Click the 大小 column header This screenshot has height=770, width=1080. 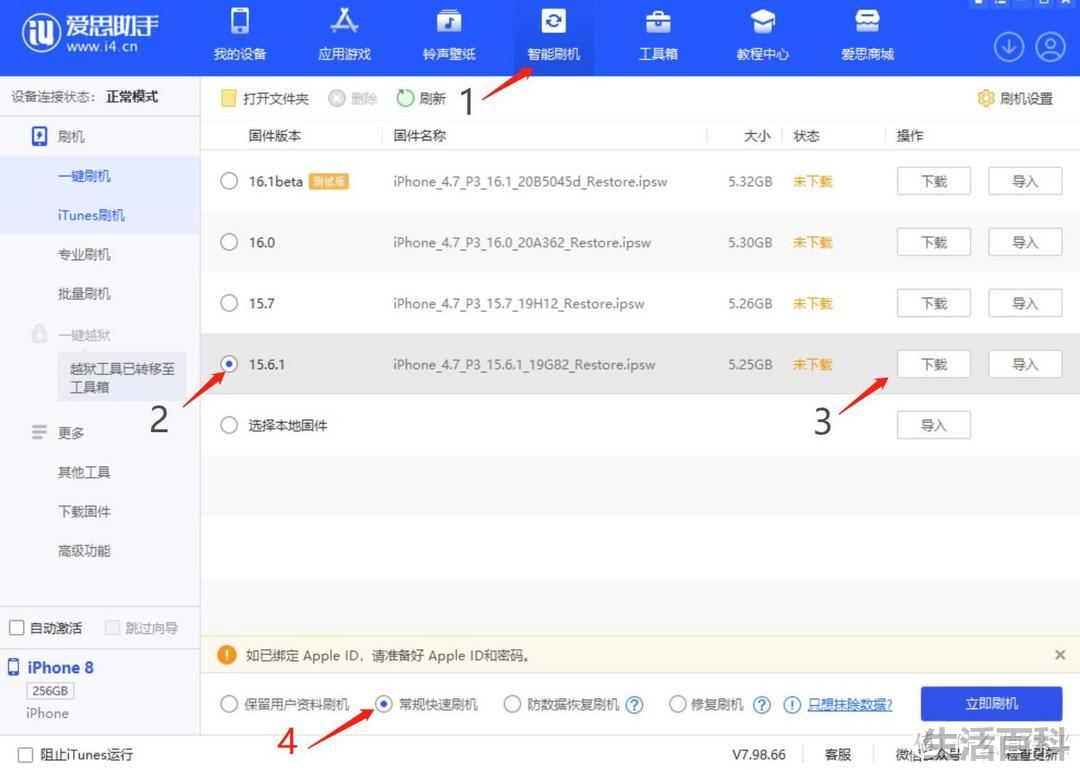[x=756, y=136]
